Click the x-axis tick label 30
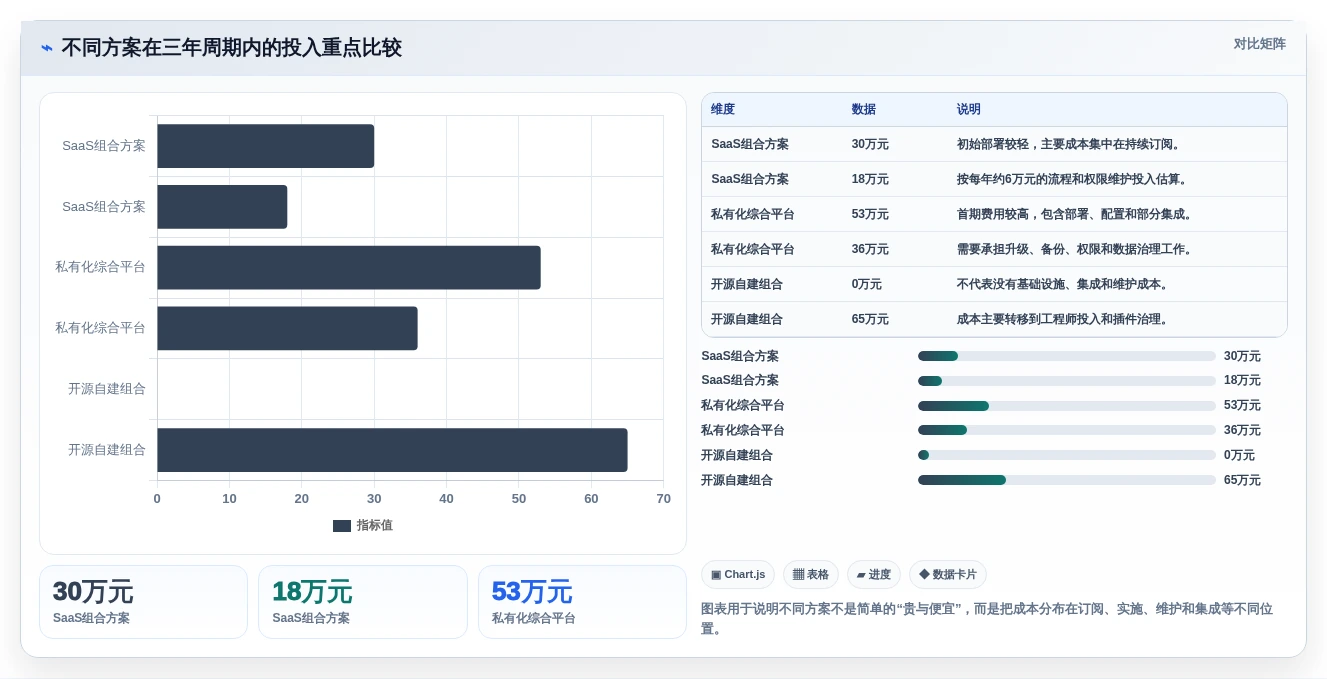 374,499
